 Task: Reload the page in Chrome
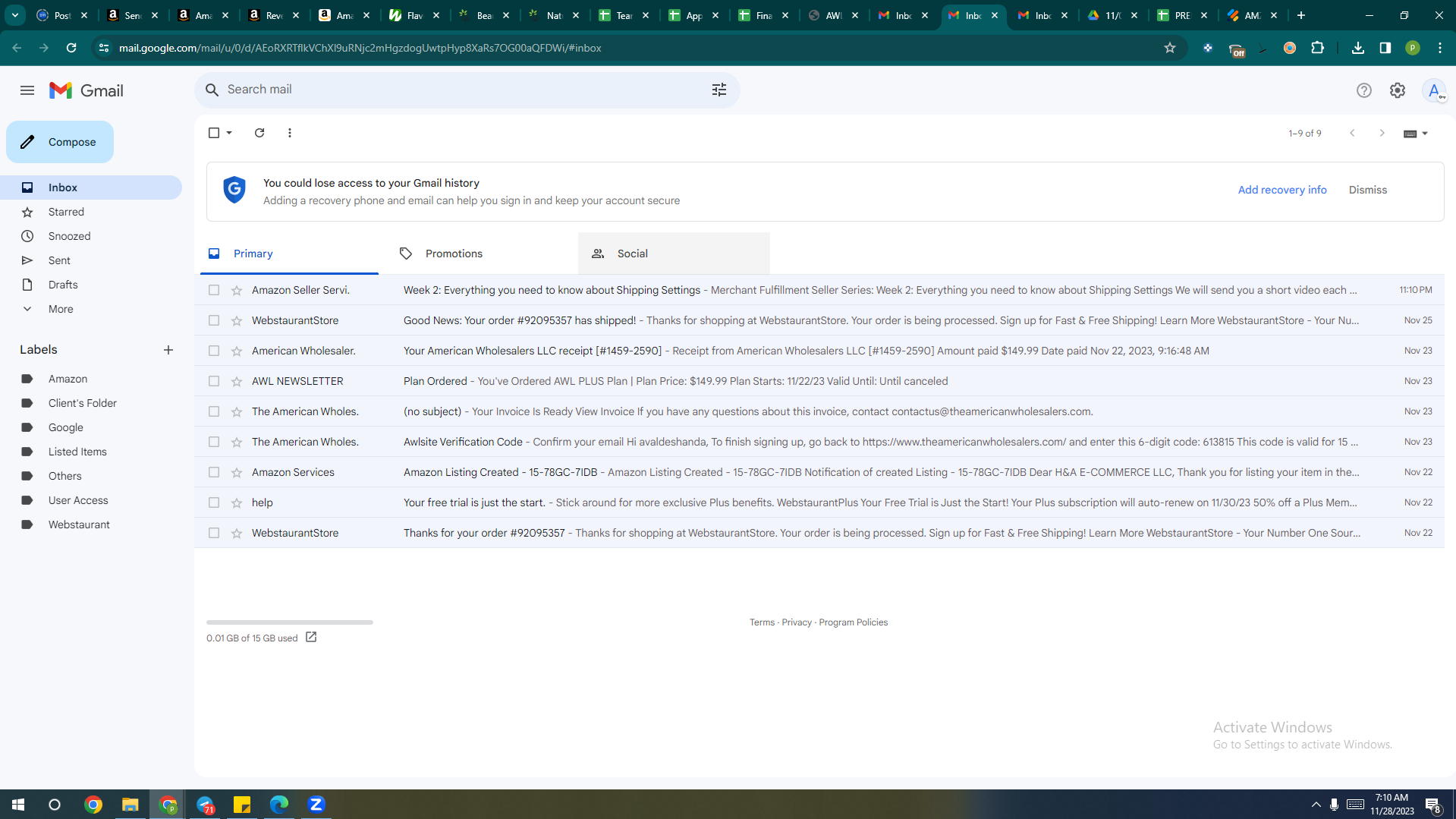click(x=71, y=48)
